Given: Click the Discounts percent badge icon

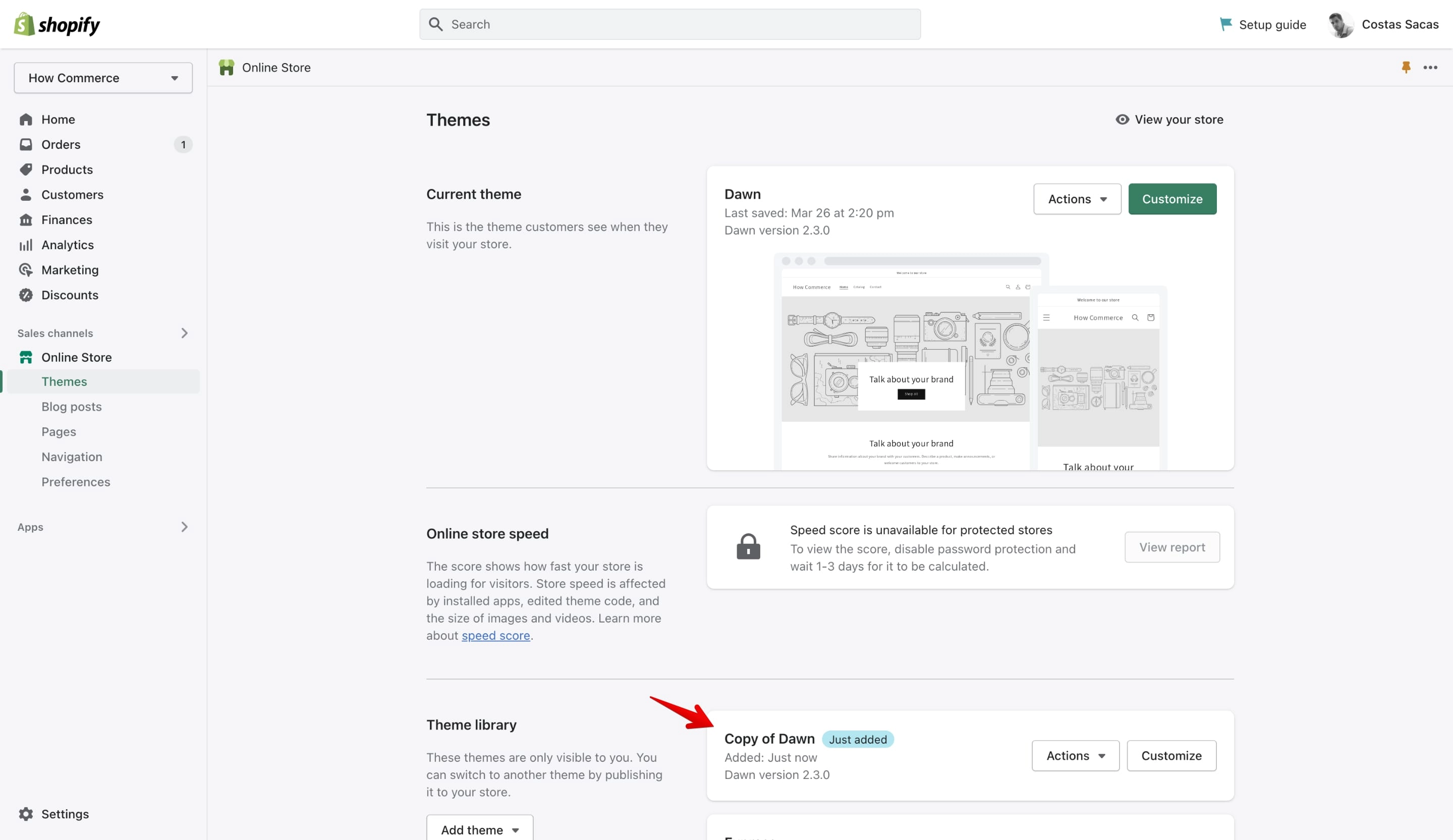Looking at the screenshot, I should click(x=26, y=295).
